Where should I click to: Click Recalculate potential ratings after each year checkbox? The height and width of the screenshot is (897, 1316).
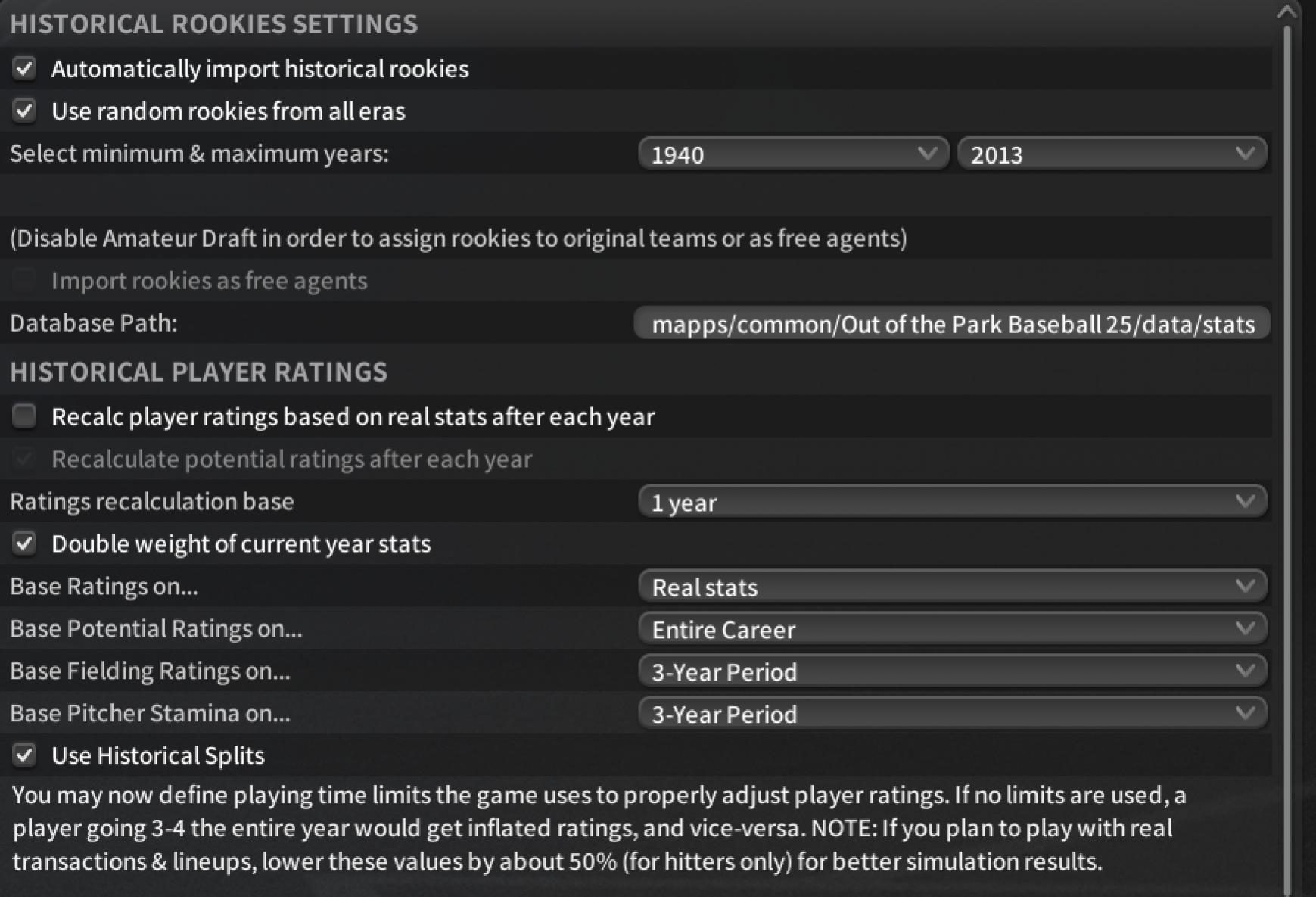24,459
